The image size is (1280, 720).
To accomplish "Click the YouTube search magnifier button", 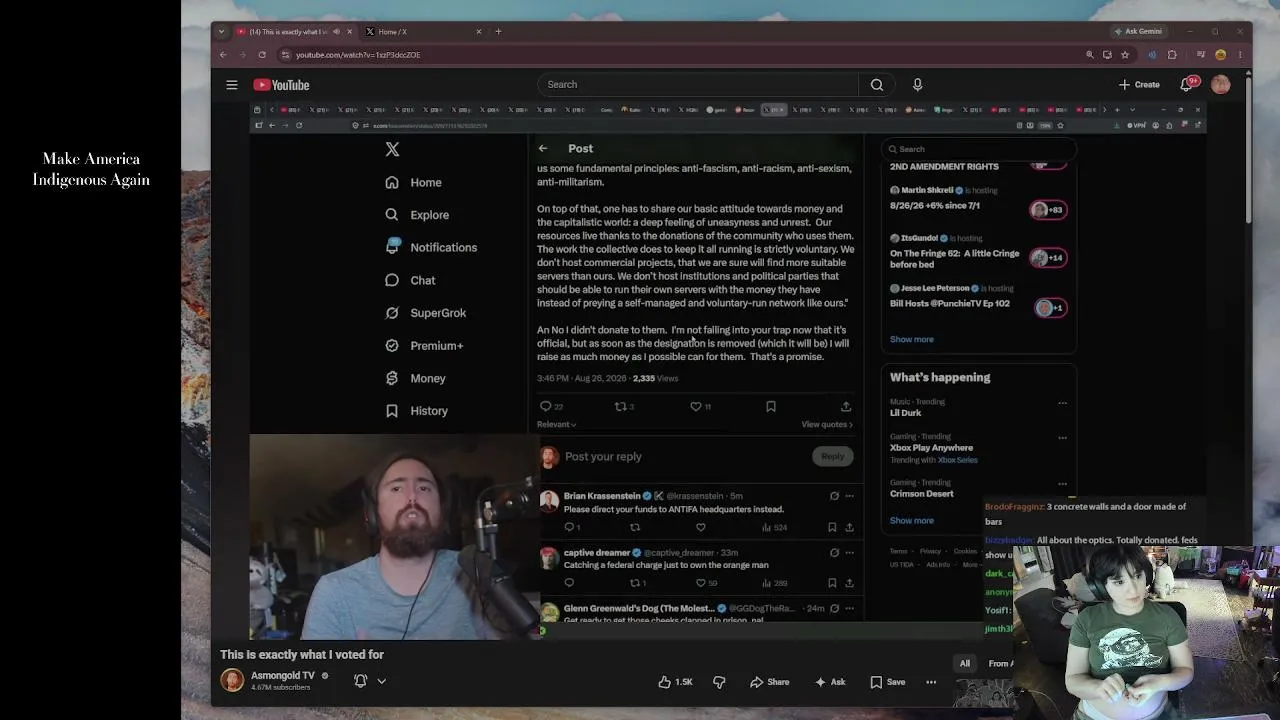I will point(877,85).
